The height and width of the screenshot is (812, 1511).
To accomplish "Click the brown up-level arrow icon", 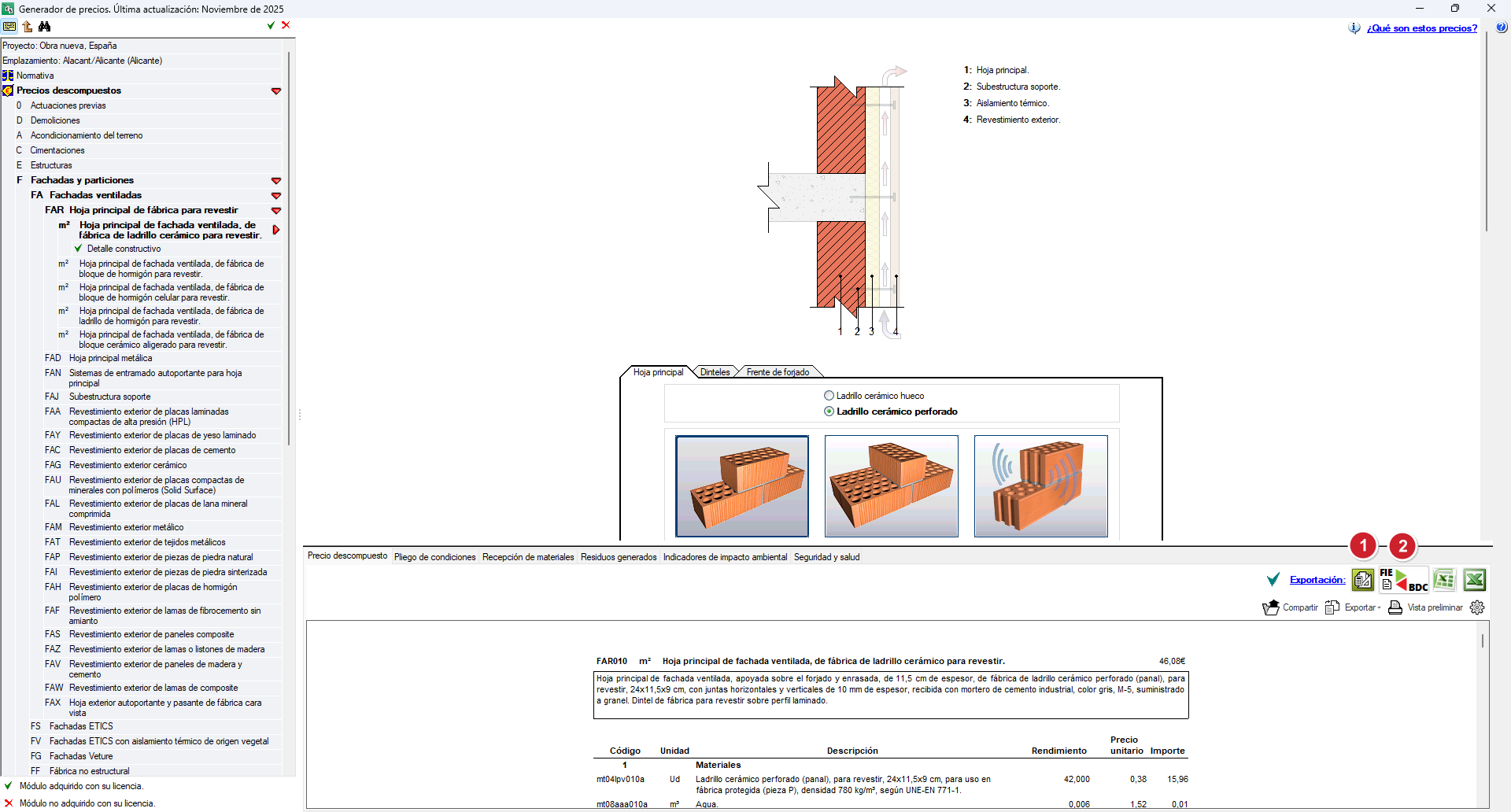I will pyautogui.click(x=28, y=26).
